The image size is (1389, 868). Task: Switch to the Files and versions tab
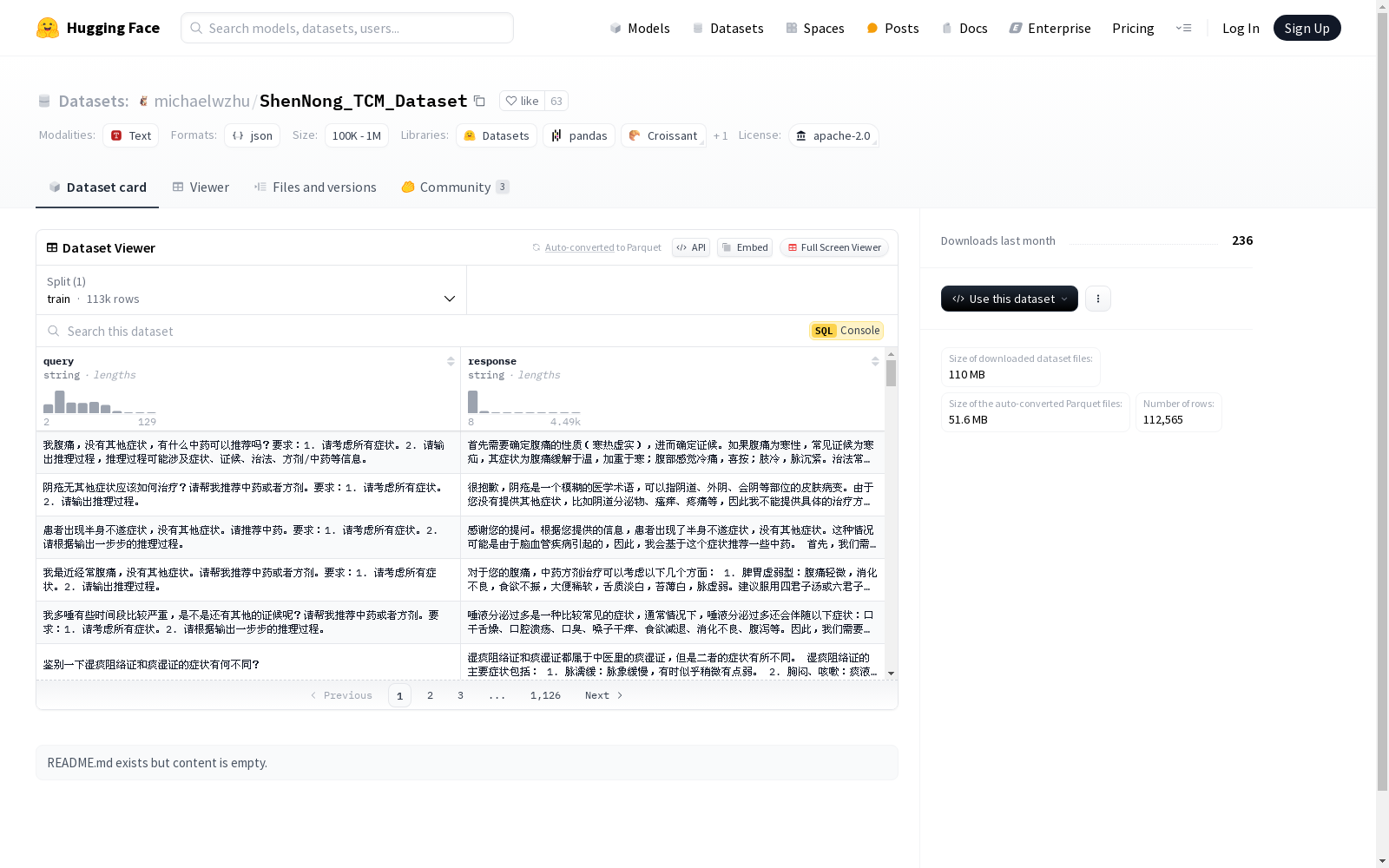[315, 187]
